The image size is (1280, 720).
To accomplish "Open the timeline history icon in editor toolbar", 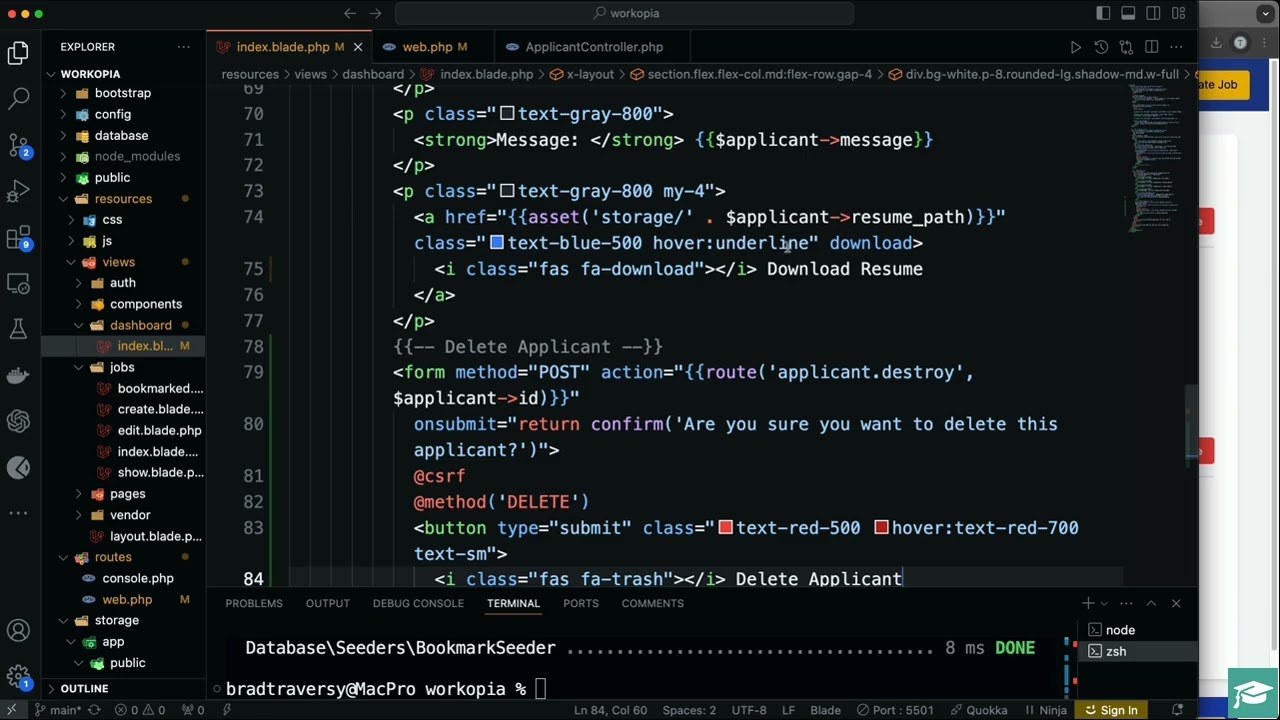I will tap(1101, 47).
